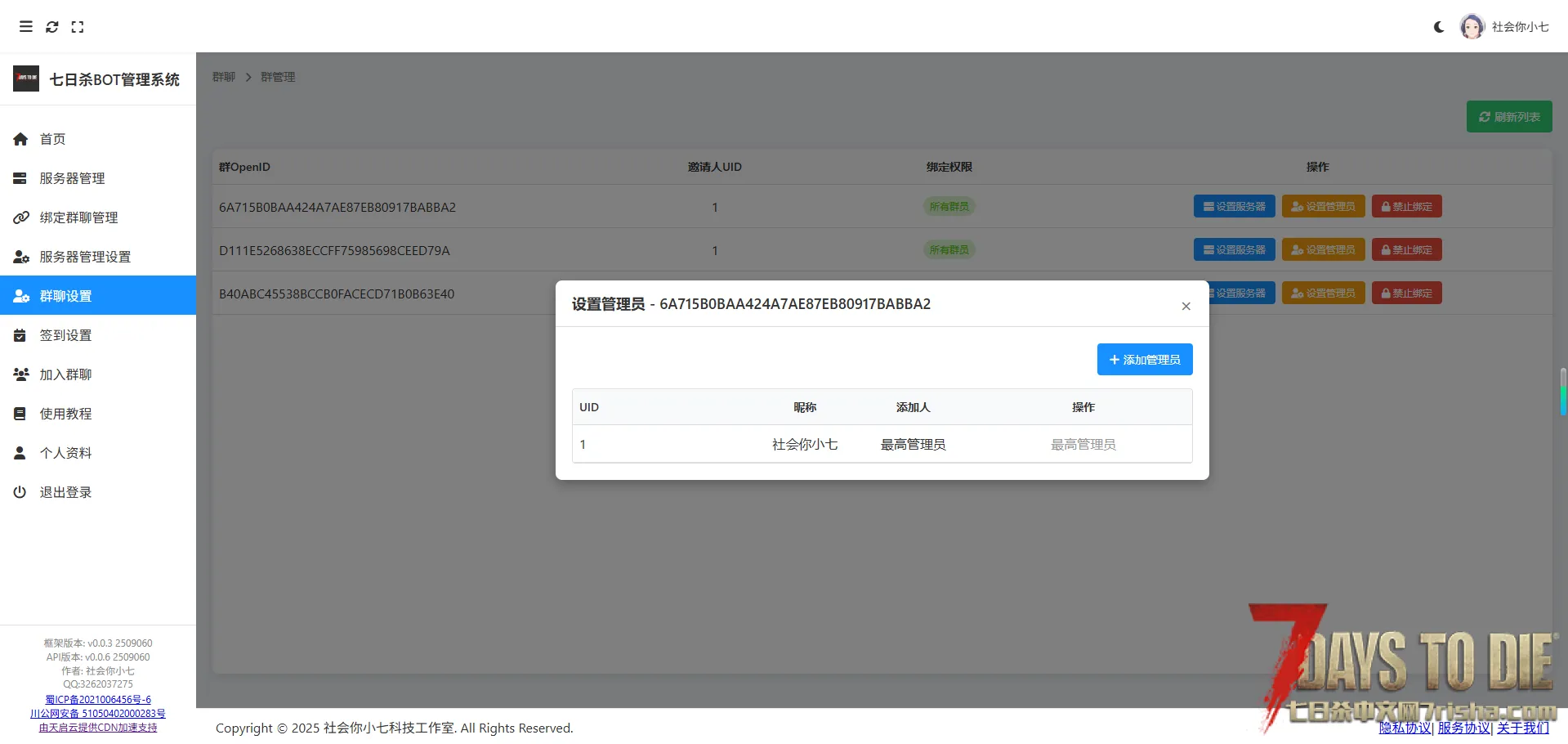
Task: Click the 社会你小七 username in header
Action: point(1521,27)
